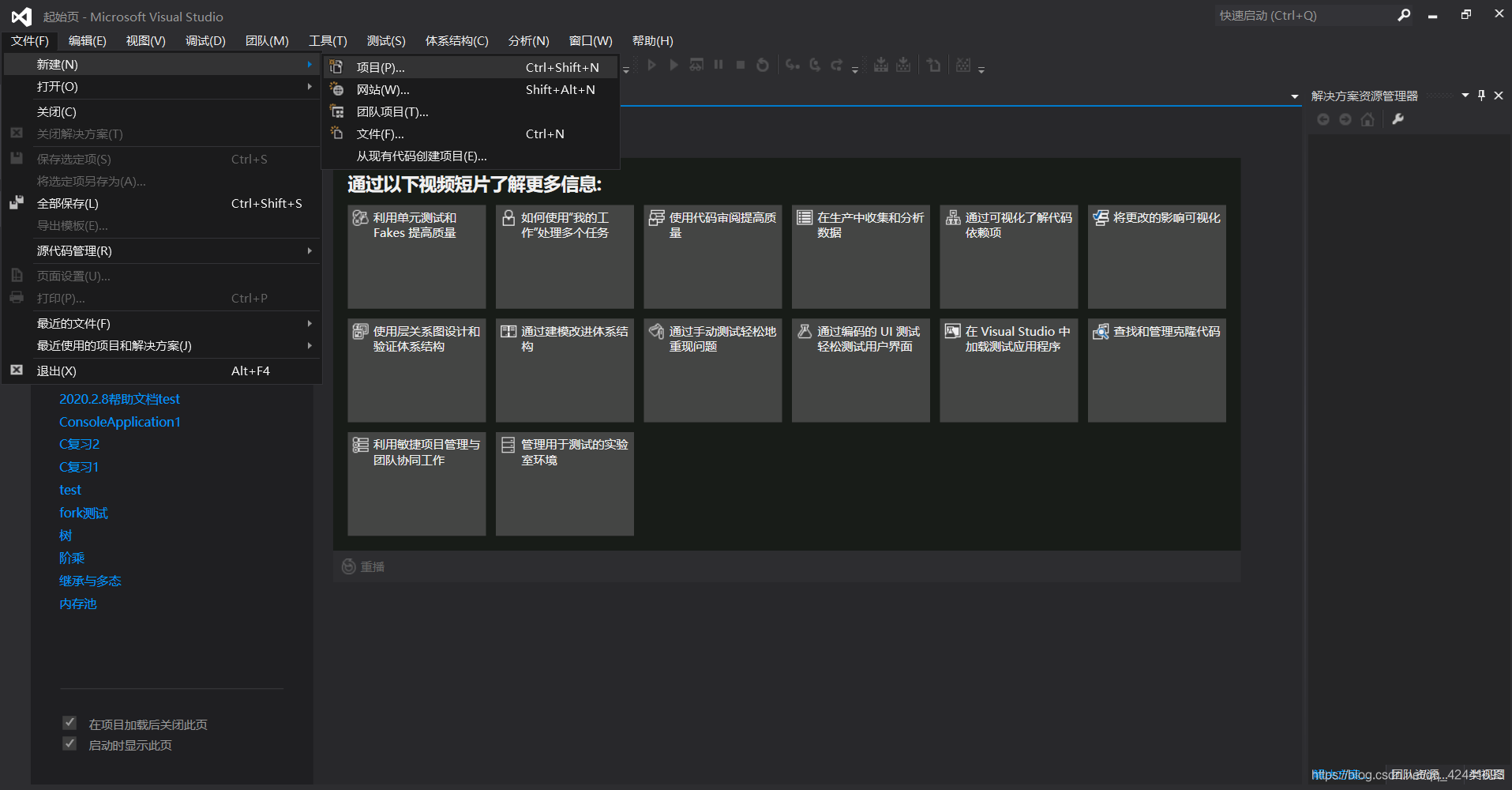Click the 重播 replay button
Image resolution: width=1512 pixels, height=790 pixels.
(363, 566)
